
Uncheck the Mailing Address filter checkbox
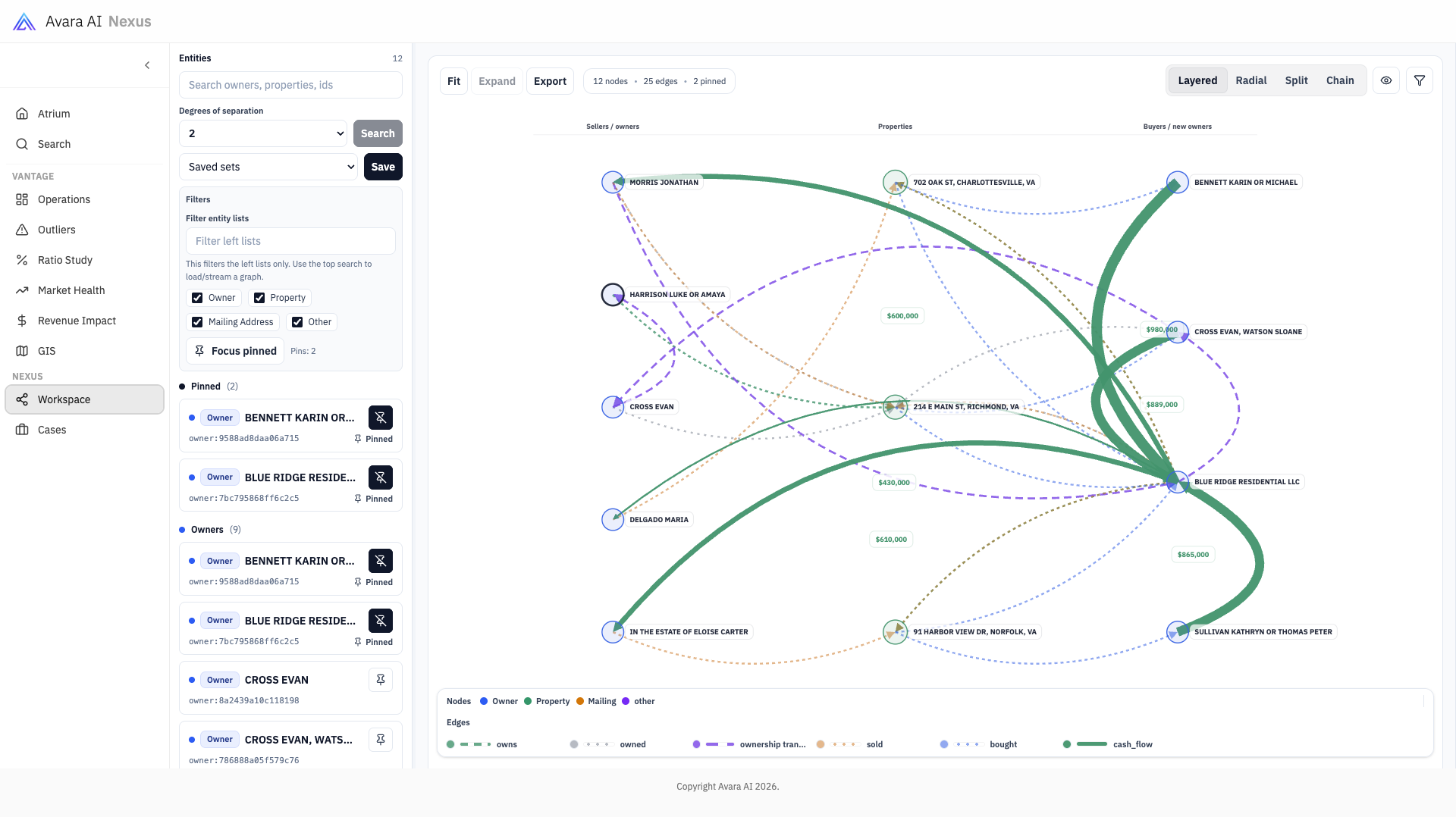click(197, 322)
